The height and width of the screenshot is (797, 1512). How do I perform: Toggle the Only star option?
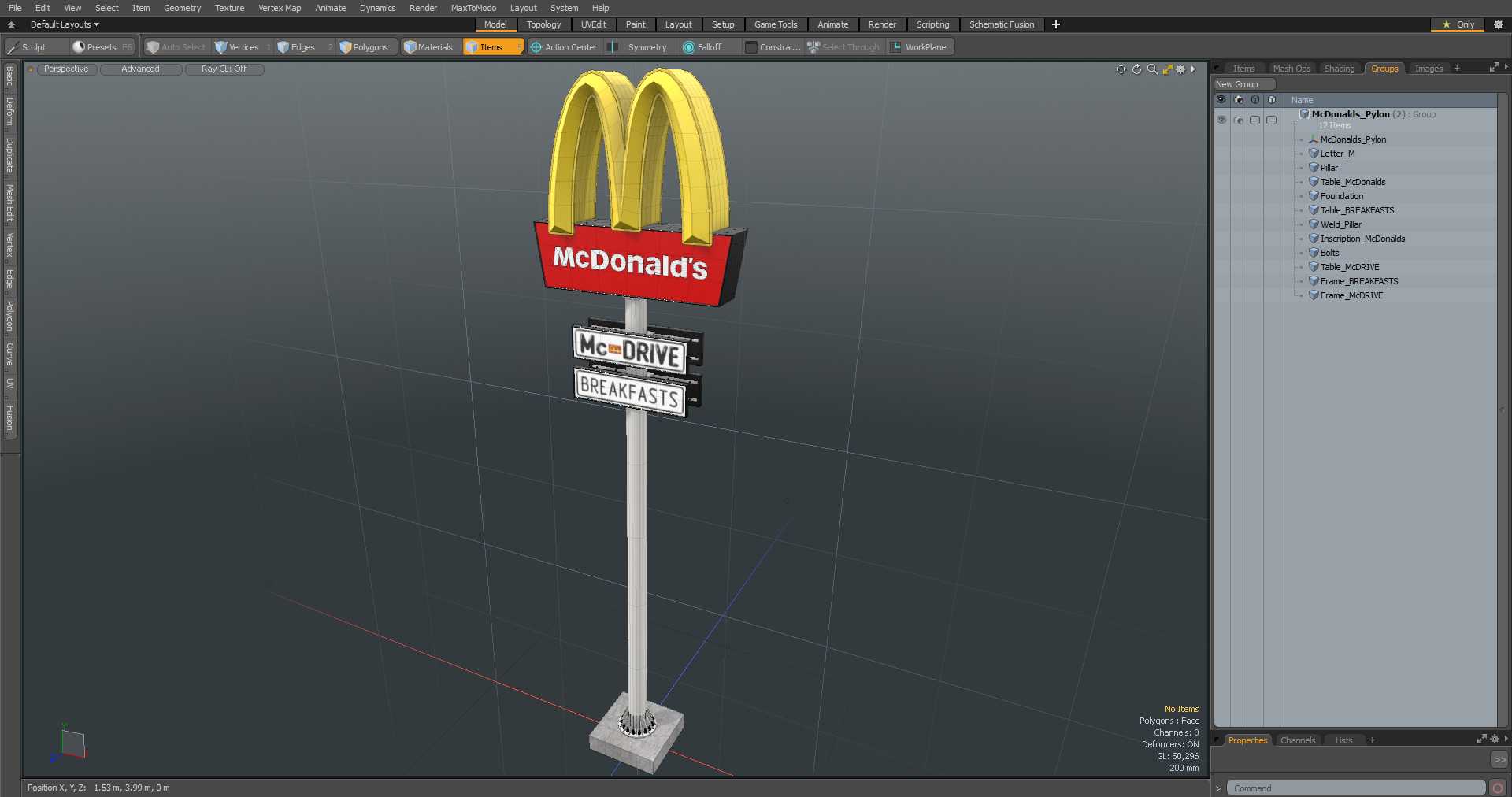[x=1458, y=24]
